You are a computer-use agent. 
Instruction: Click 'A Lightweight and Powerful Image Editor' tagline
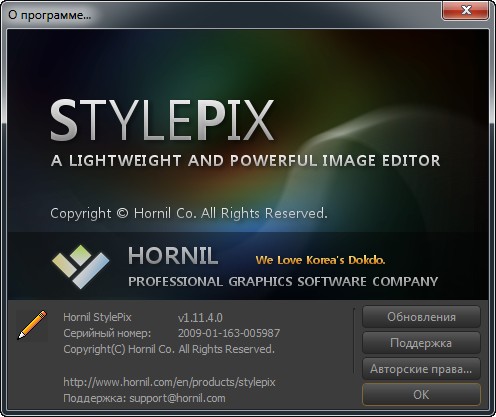(x=246, y=161)
